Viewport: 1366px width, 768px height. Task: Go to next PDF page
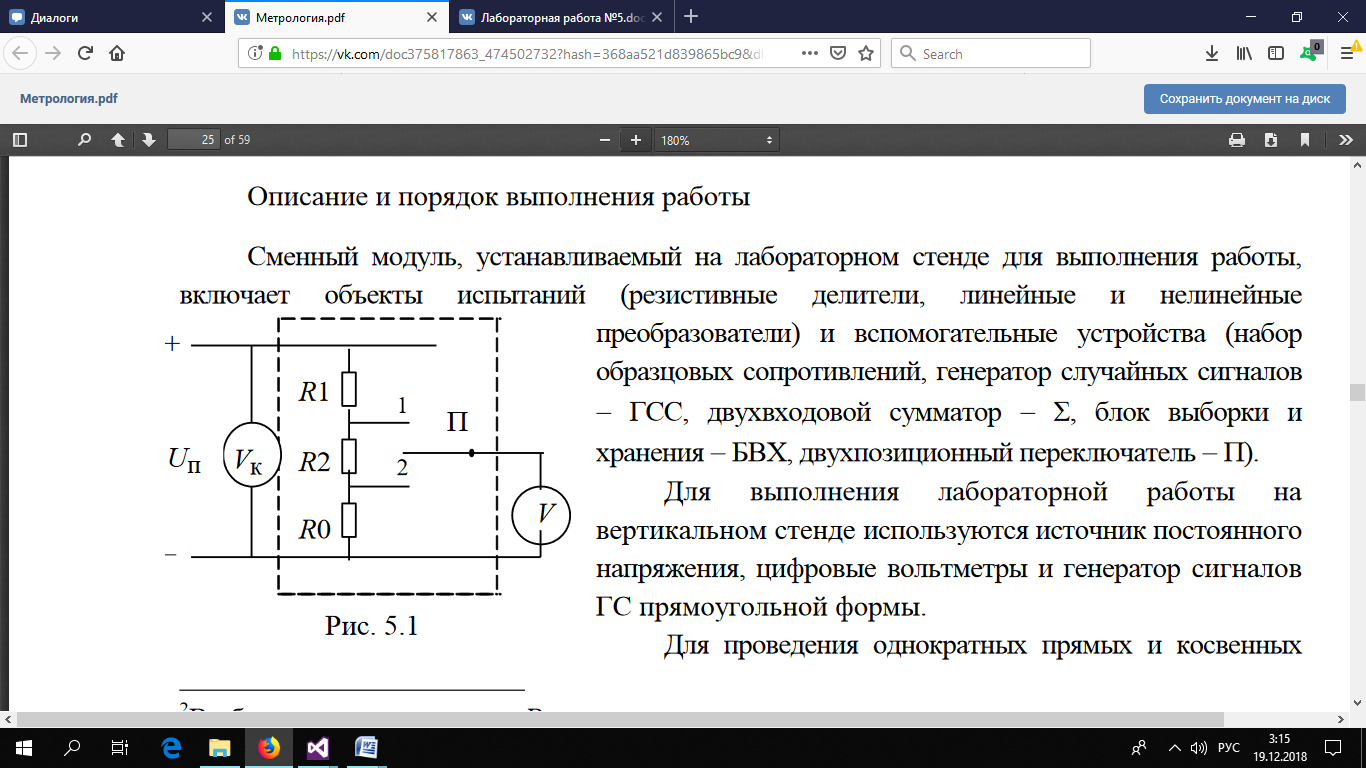coord(149,140)
